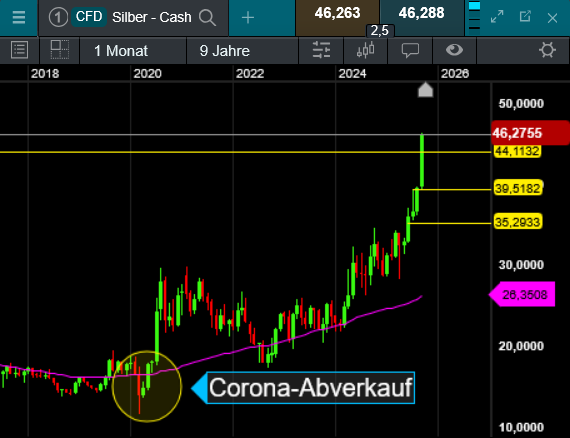Image resolution: width=570 pixels, height=438 pixels.
Task: Select the yellow circle drawing on chart
Action: (x=147, y=386)
